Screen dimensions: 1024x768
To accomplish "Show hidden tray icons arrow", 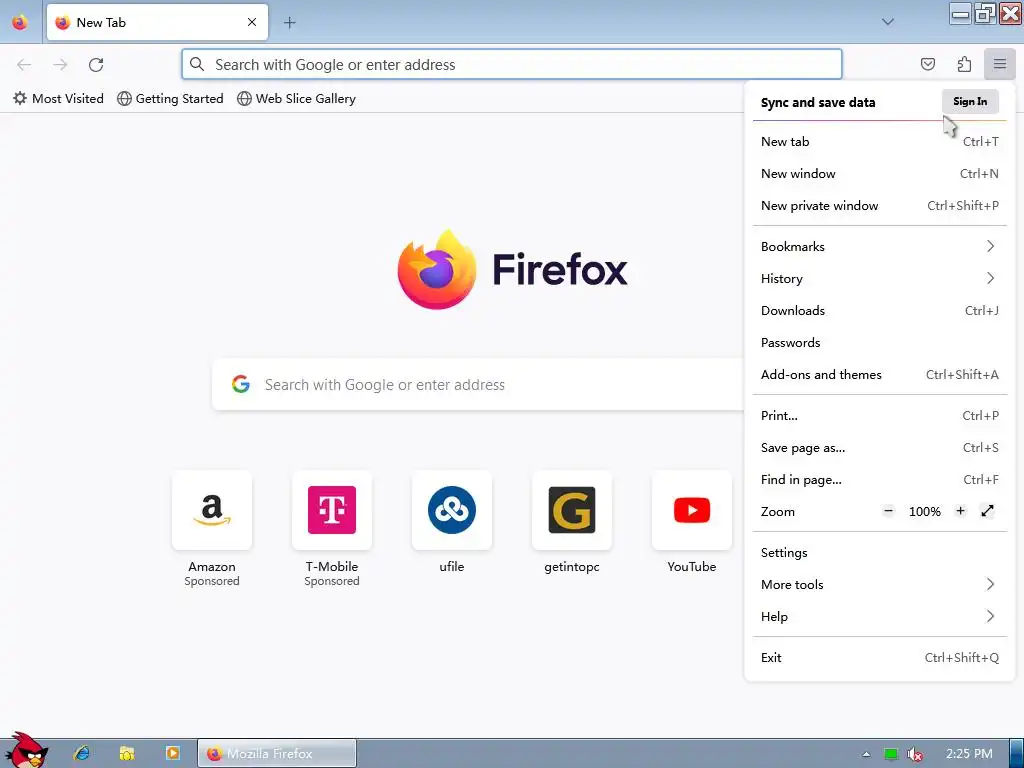I will click(866, 754).
